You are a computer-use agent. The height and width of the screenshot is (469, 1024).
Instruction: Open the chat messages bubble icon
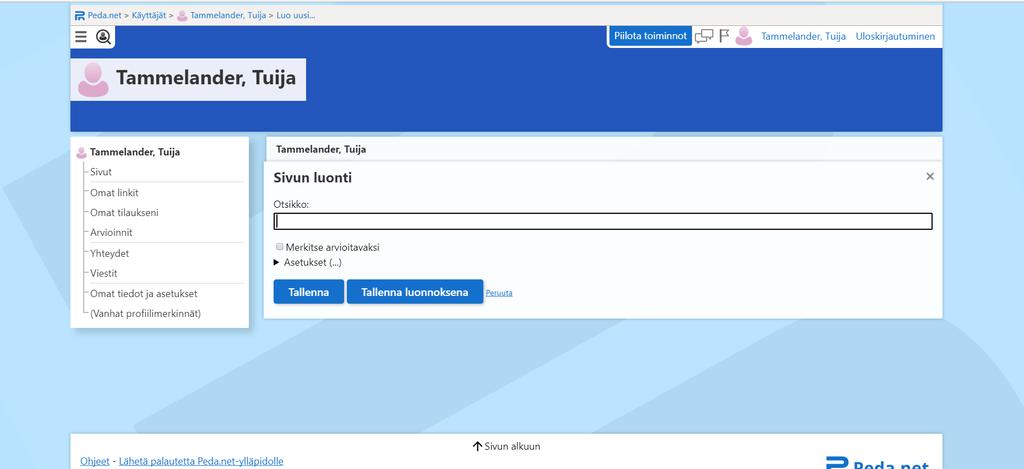point(704,37)
